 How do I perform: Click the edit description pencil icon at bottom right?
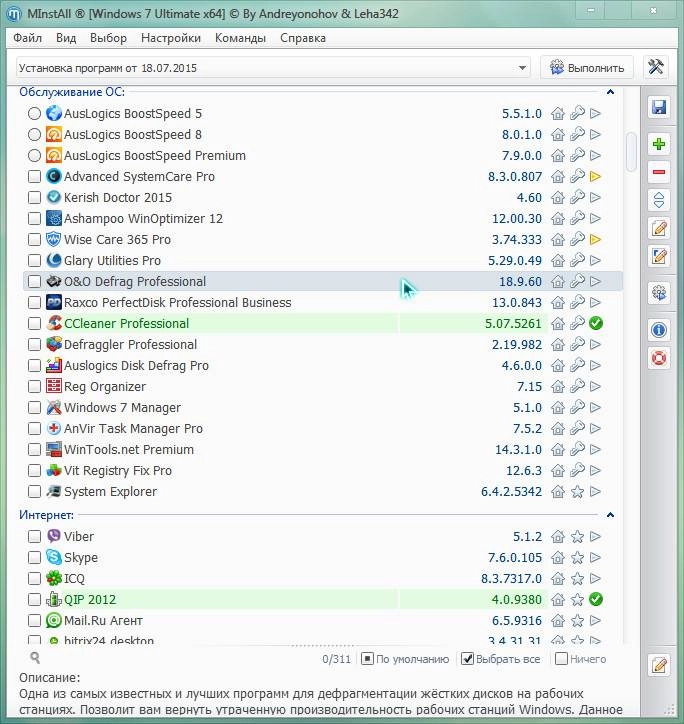tap(659, 665)
